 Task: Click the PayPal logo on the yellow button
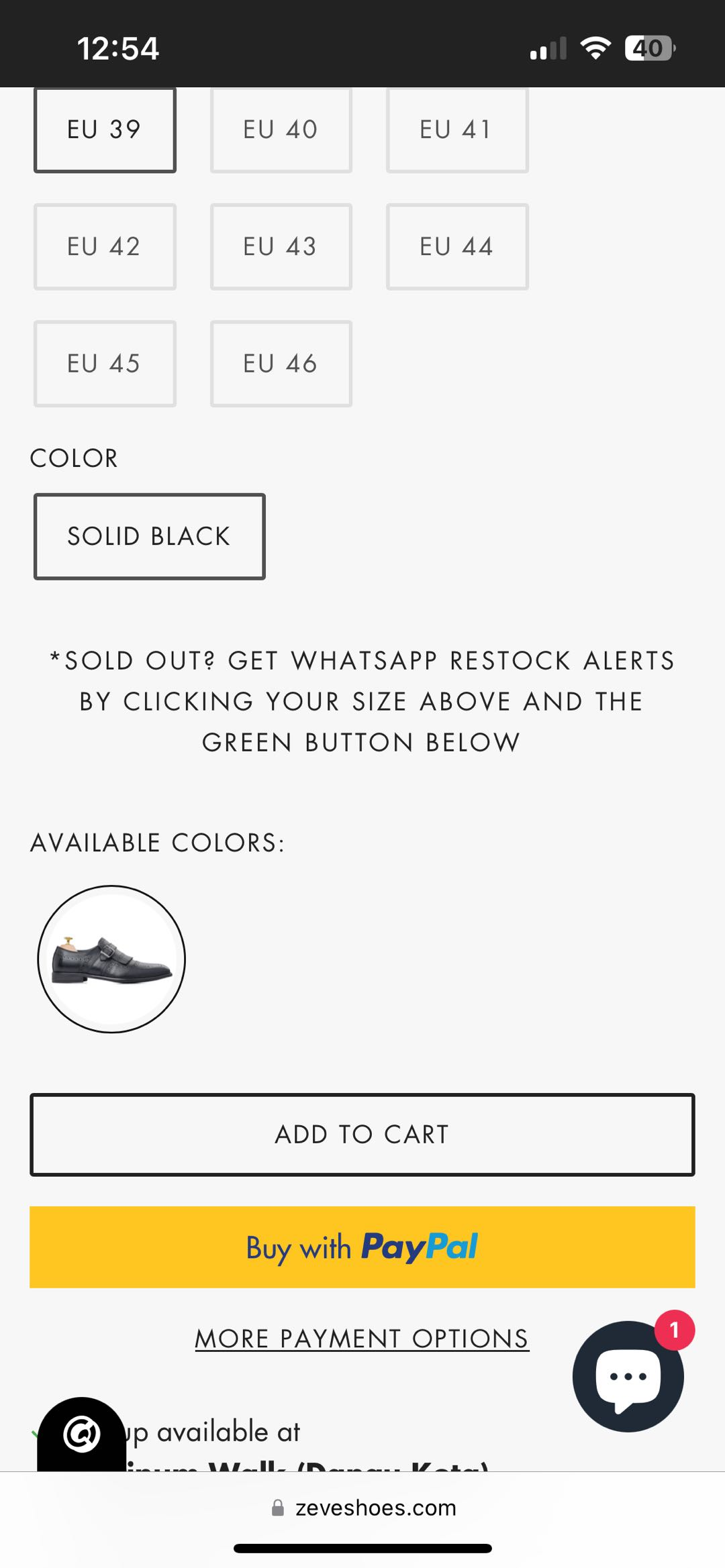click(420, 1247)
